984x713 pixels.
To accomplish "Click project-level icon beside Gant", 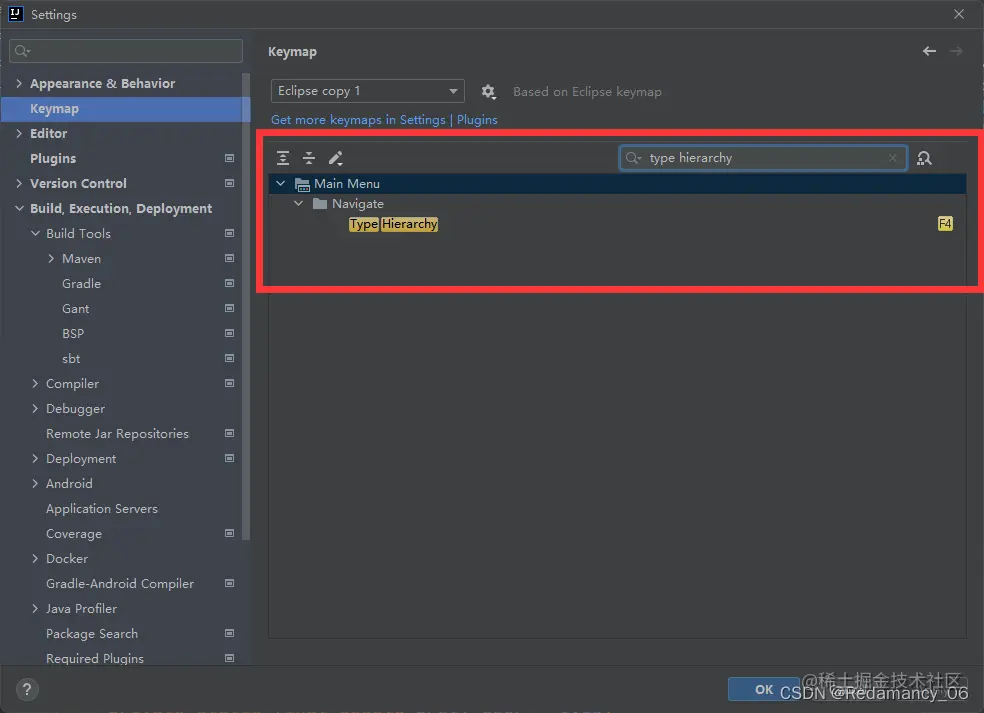I will click(x=230, y=309).
